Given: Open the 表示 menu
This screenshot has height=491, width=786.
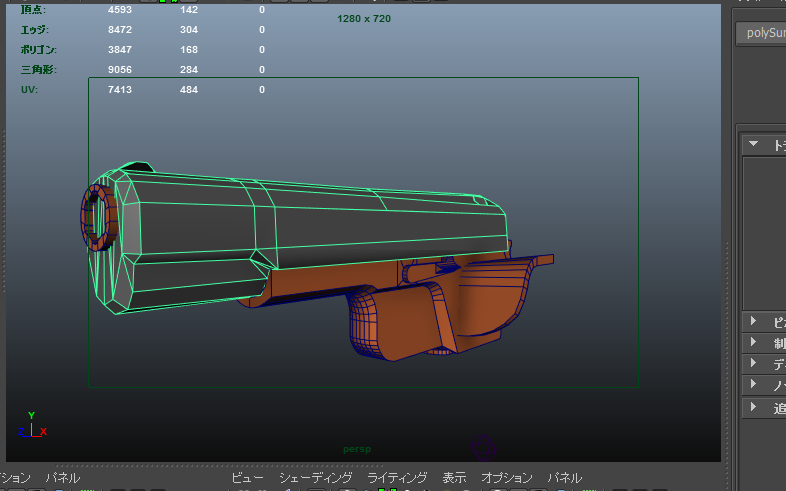Looking at the screenshot, I should click(454, 477).
